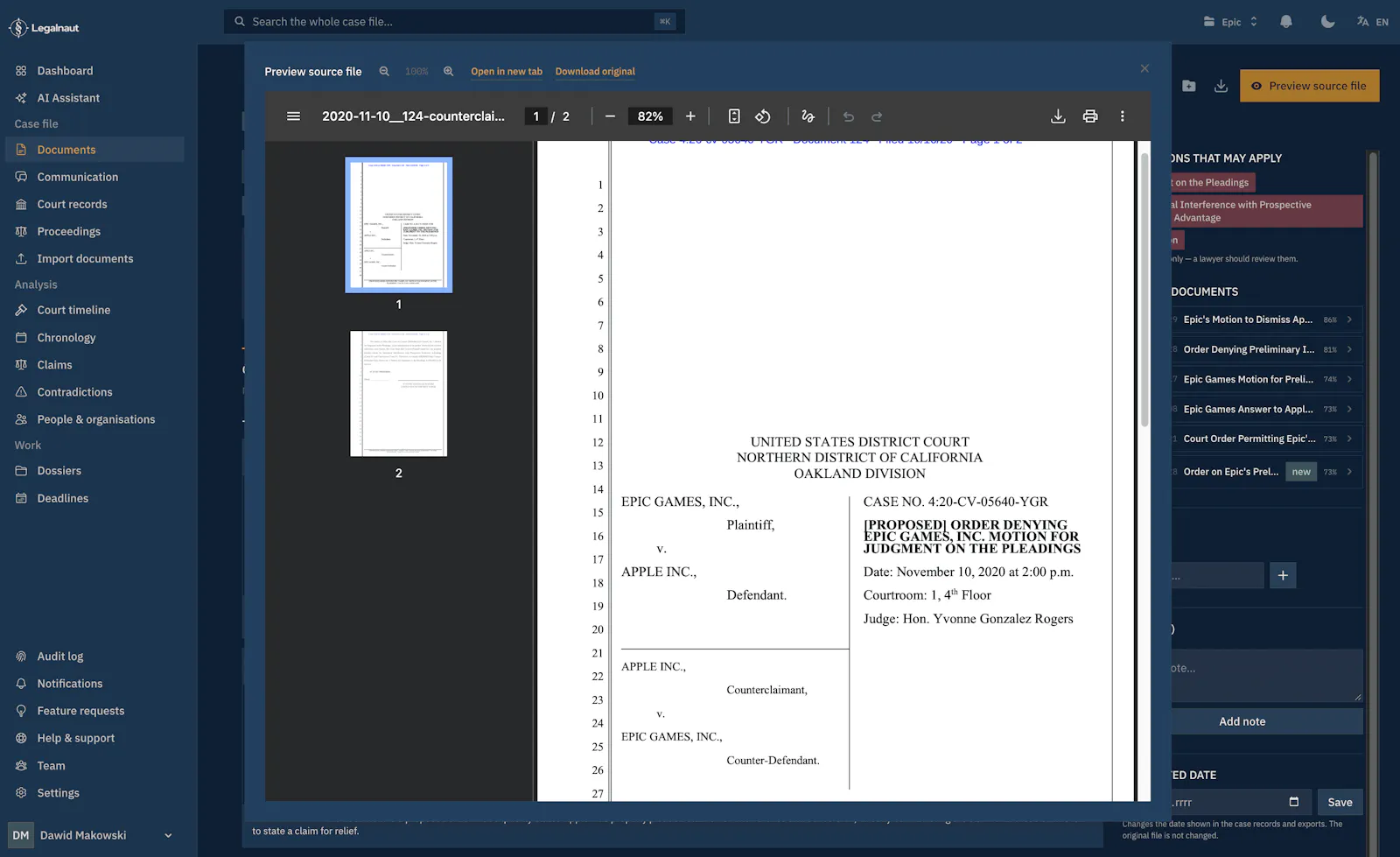Click the PDF page number field
Viewport: 1400px width, 857px height.
[536, 116]
